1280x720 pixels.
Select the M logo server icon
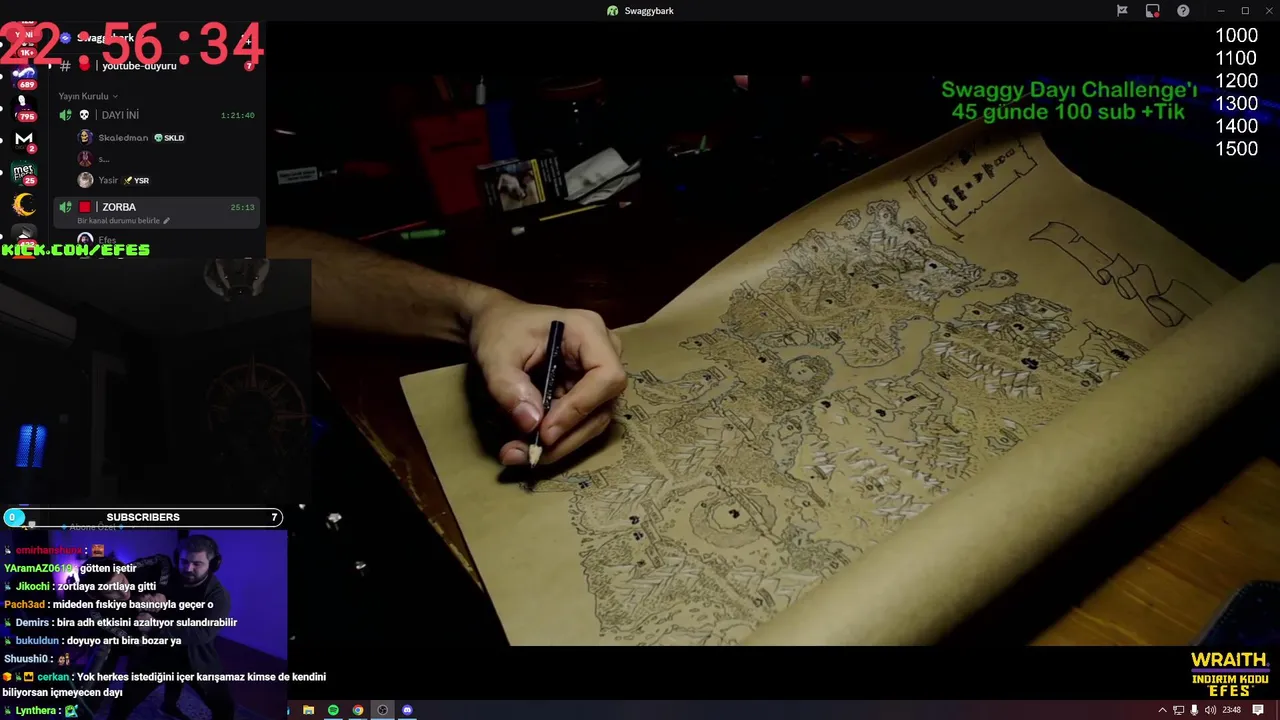coord(24,139)
